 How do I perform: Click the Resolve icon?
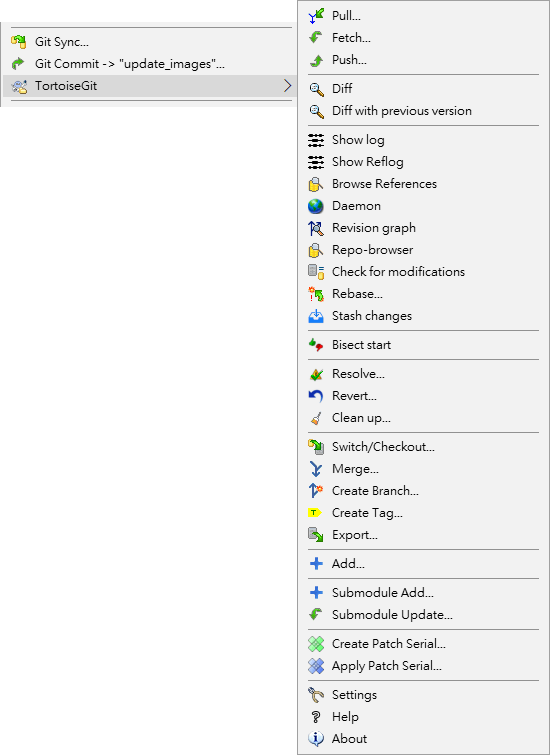316,374
